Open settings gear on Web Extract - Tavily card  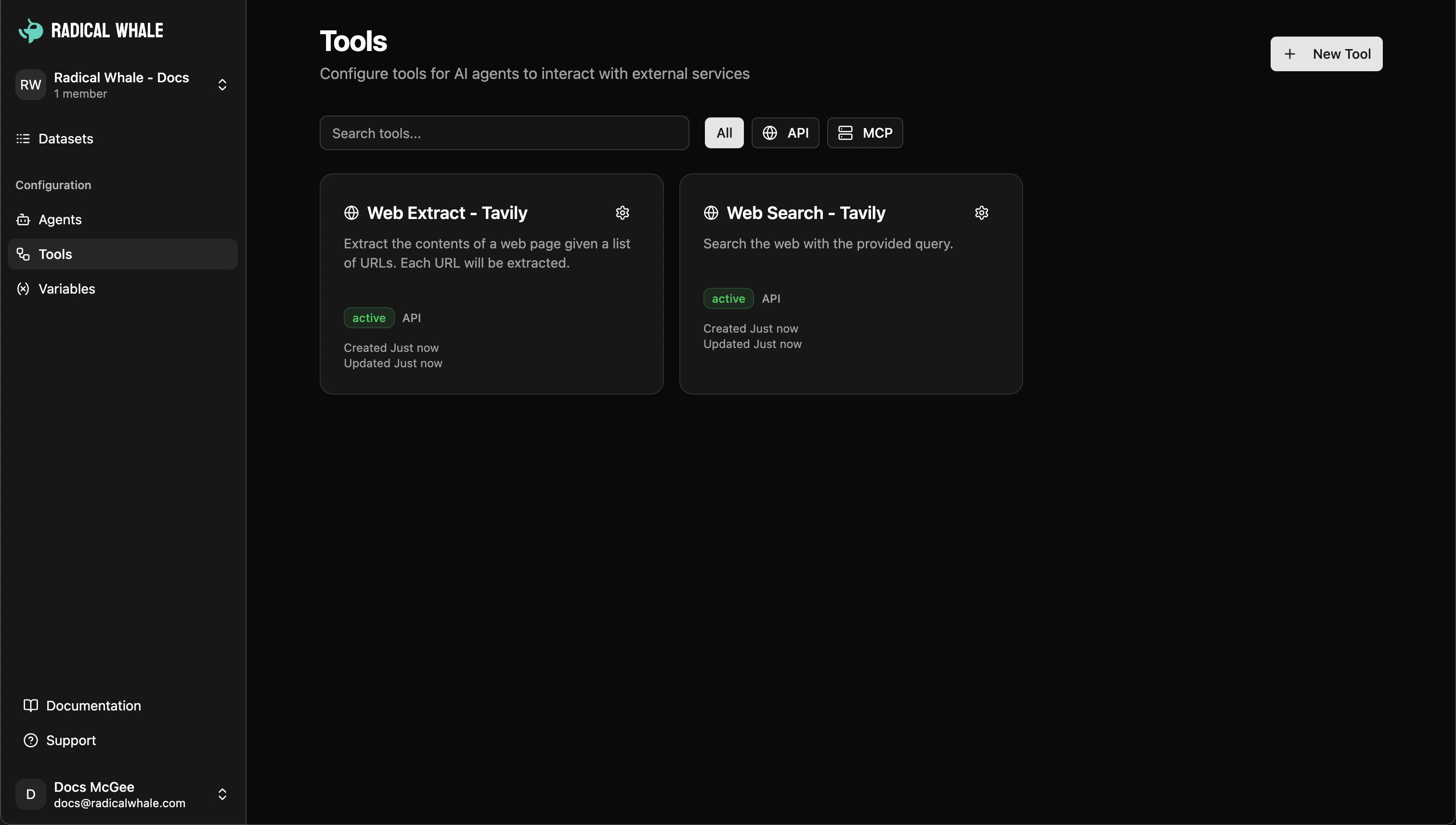click(622, 212)
